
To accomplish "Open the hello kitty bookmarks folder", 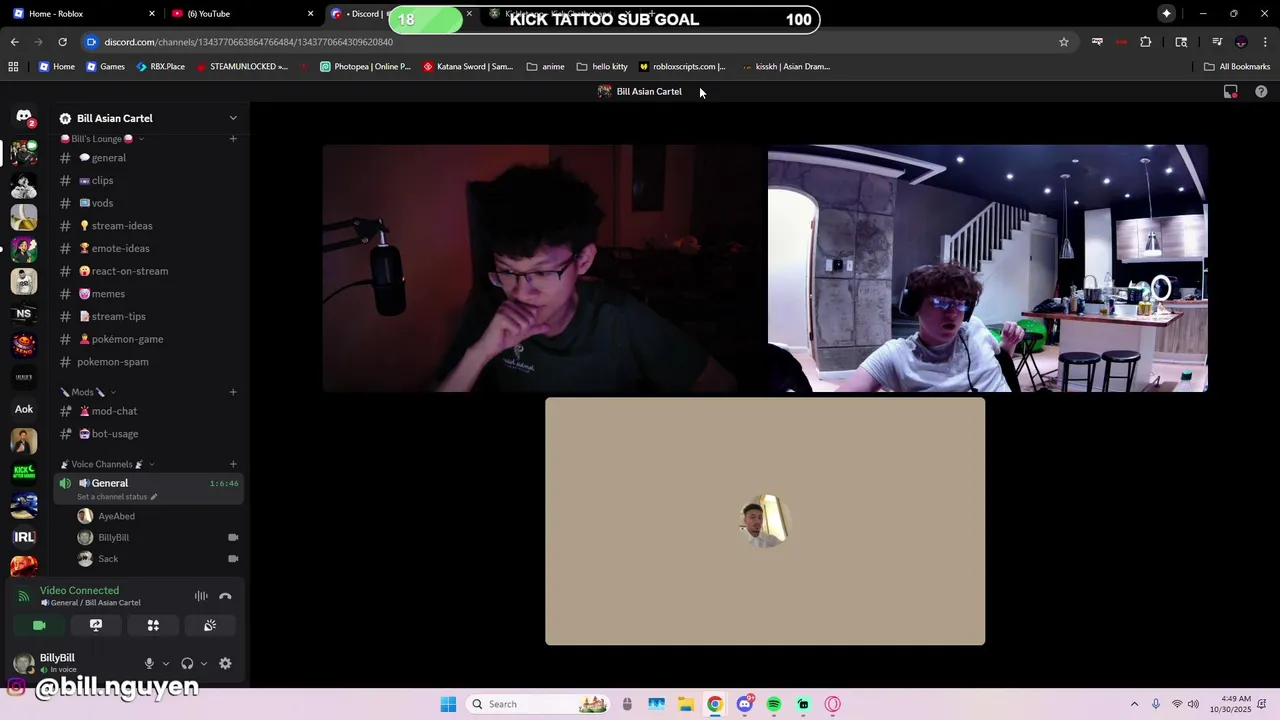I will [602, 67].
